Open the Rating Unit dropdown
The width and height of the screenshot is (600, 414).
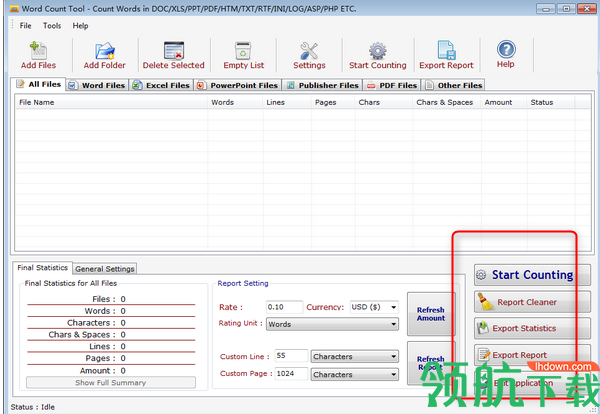pos(332,324)
